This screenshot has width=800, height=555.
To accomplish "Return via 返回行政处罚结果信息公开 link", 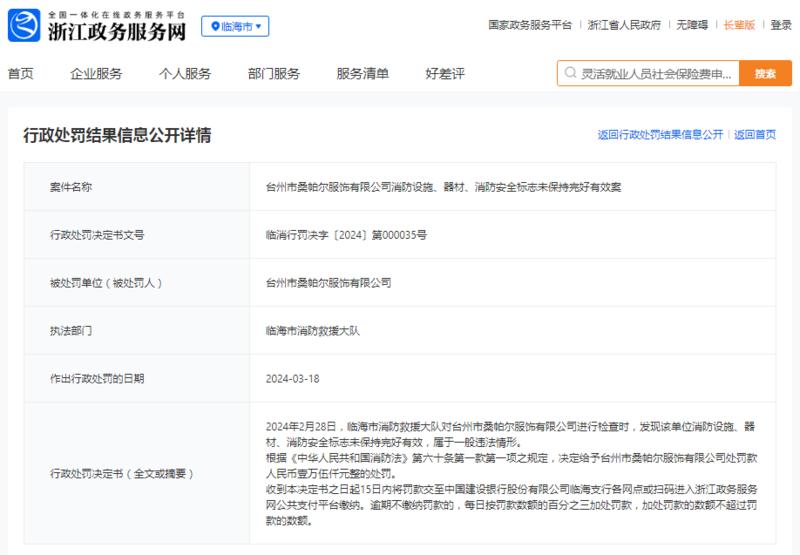I will 660,135.
